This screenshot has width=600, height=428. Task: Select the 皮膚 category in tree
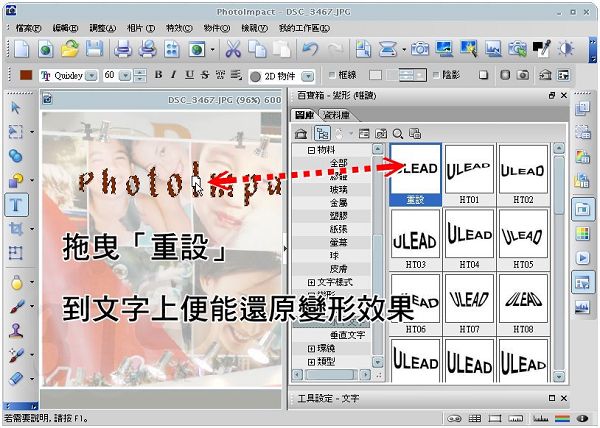click(x=339, y=269)
